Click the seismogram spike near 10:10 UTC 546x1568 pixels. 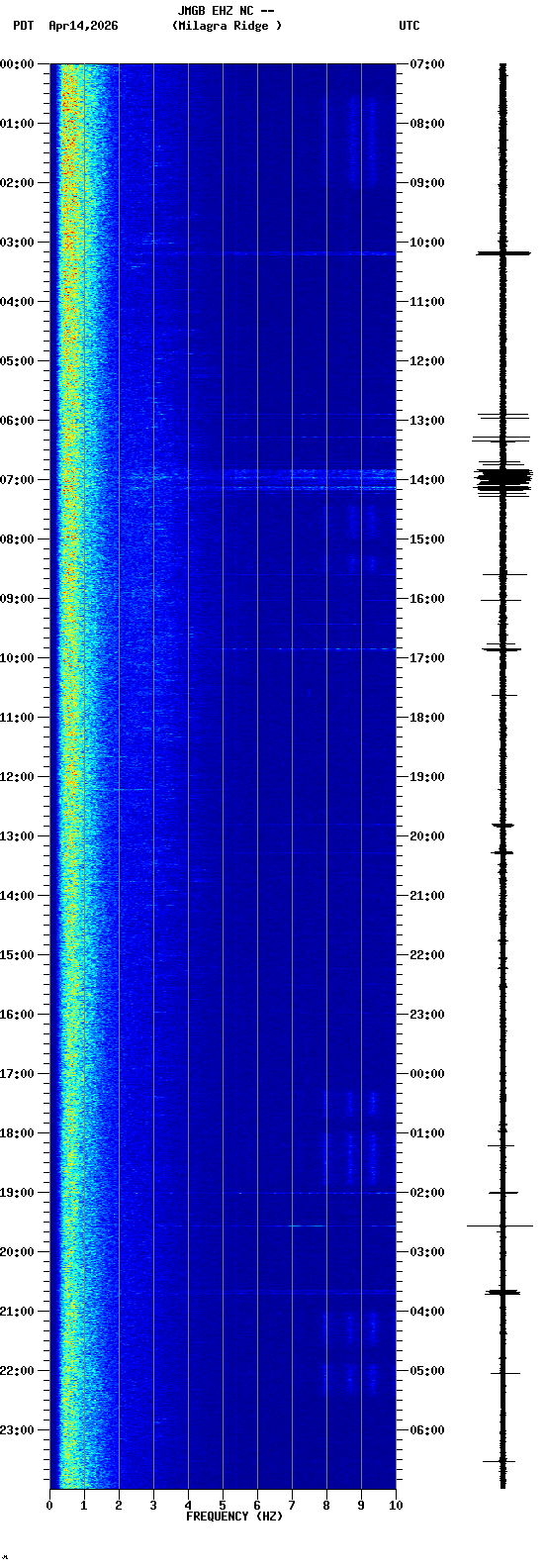[503, 253]
